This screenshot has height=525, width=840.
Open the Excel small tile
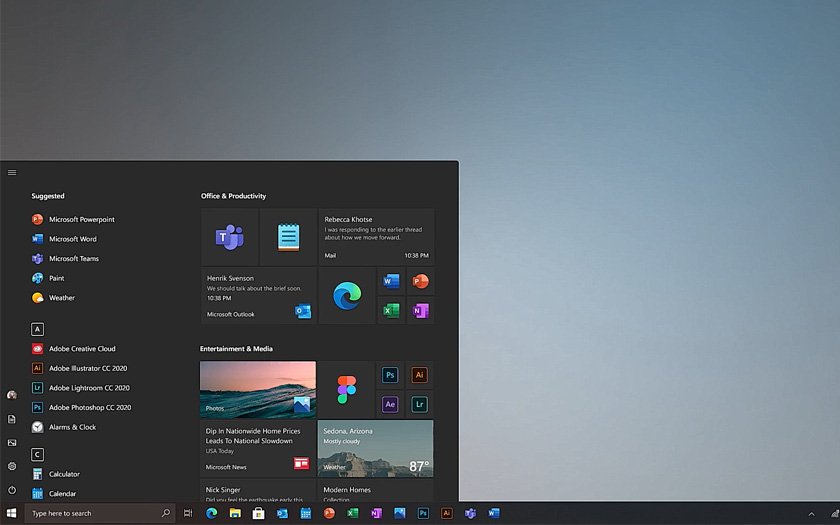point(391,310)
